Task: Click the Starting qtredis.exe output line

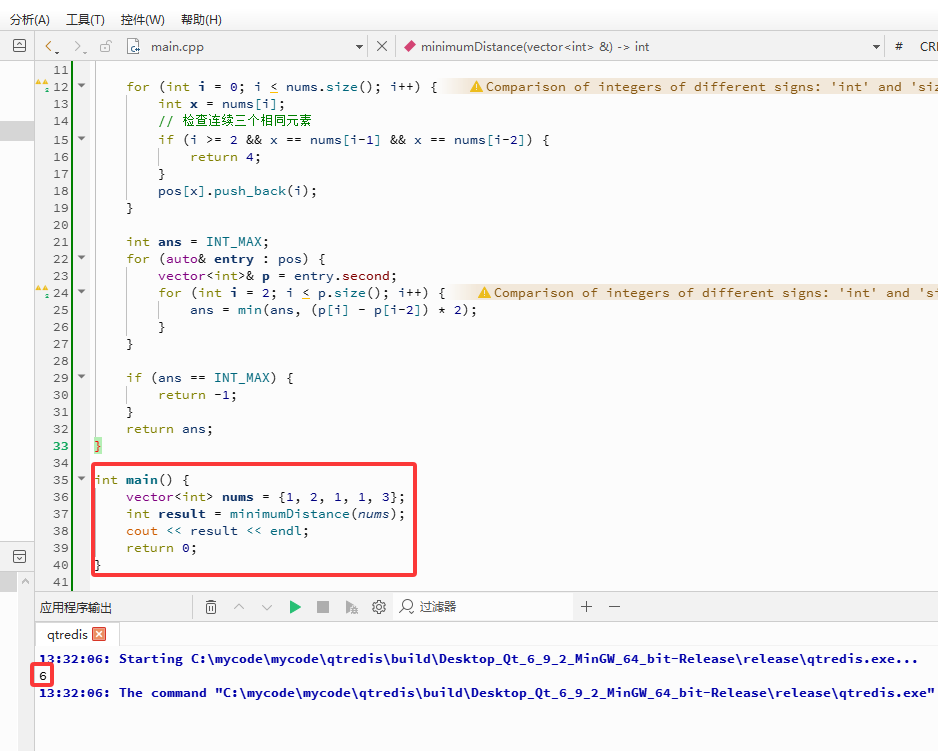Action: (478, 659)
